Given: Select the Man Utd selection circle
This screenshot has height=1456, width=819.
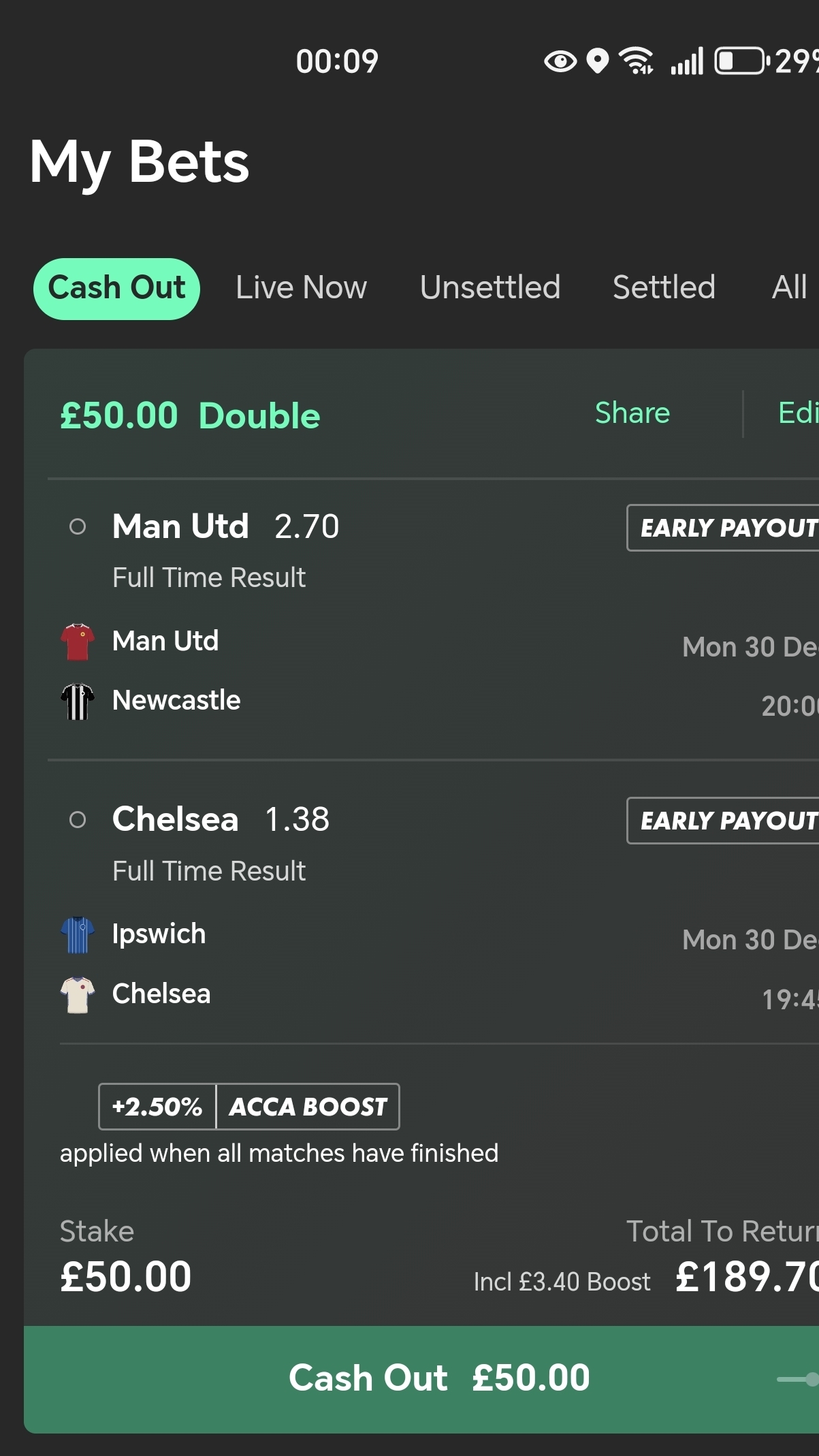Looking at the screenshot, I should pyautogui.click(x=78, y=526).
